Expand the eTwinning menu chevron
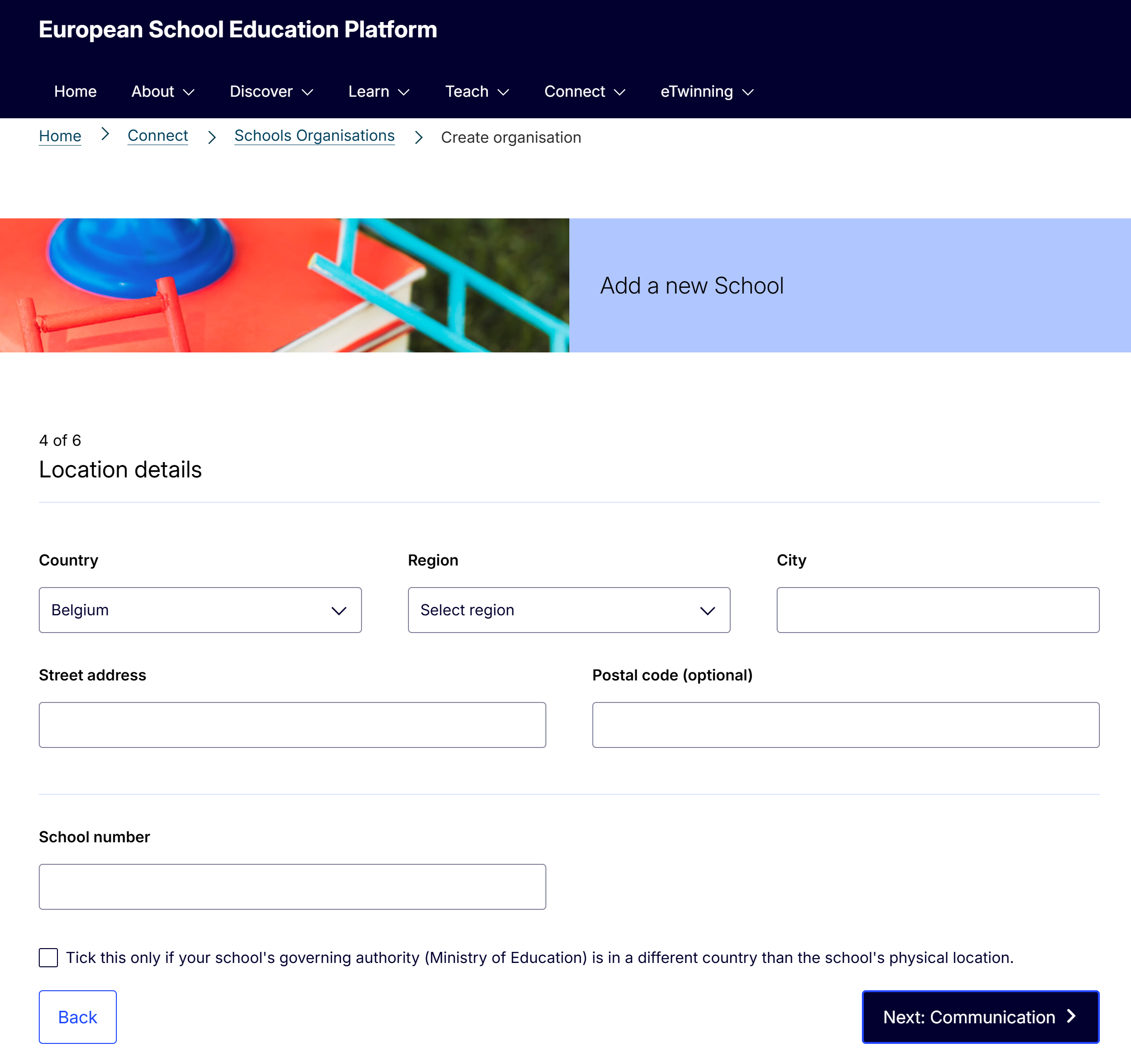This screenshot has height=1064, width=1131. [x=747, y=92]
